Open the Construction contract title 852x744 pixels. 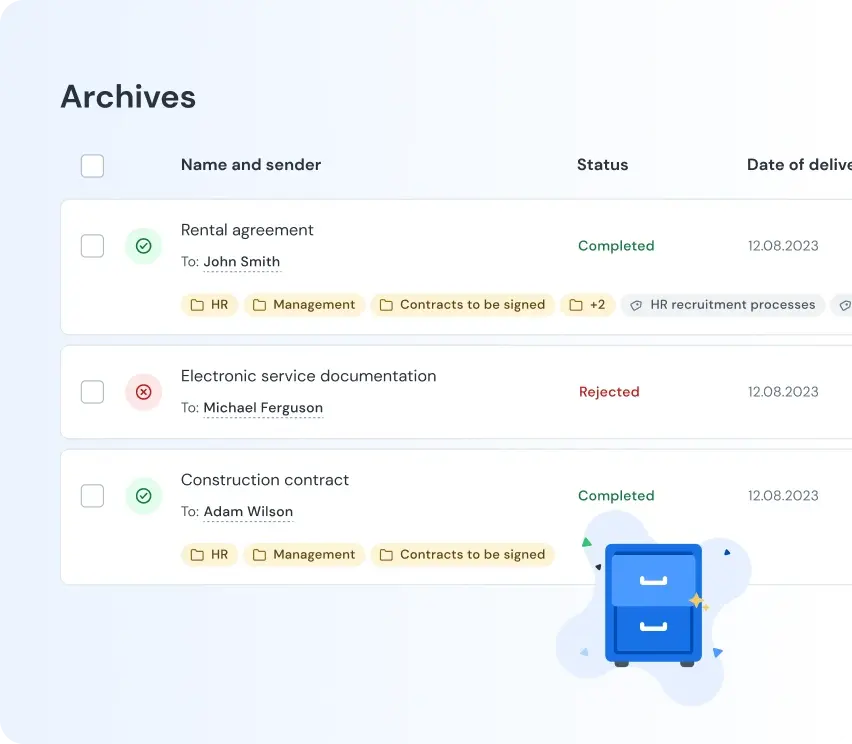click(265, 480)
